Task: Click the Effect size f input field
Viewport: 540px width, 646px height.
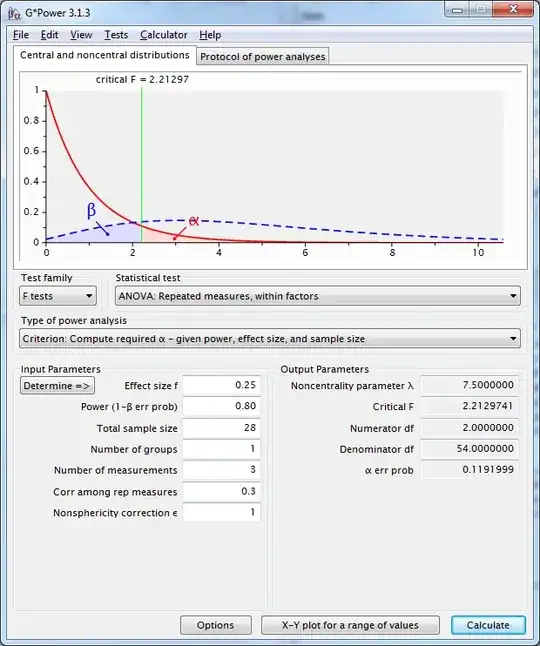Action: pos(222,385)
